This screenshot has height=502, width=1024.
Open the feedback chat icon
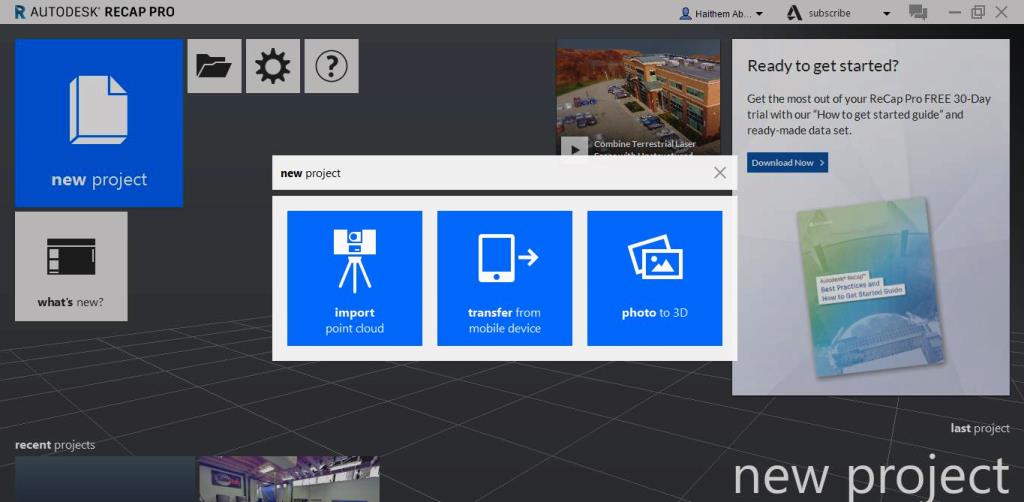click(x=918, y=12)
